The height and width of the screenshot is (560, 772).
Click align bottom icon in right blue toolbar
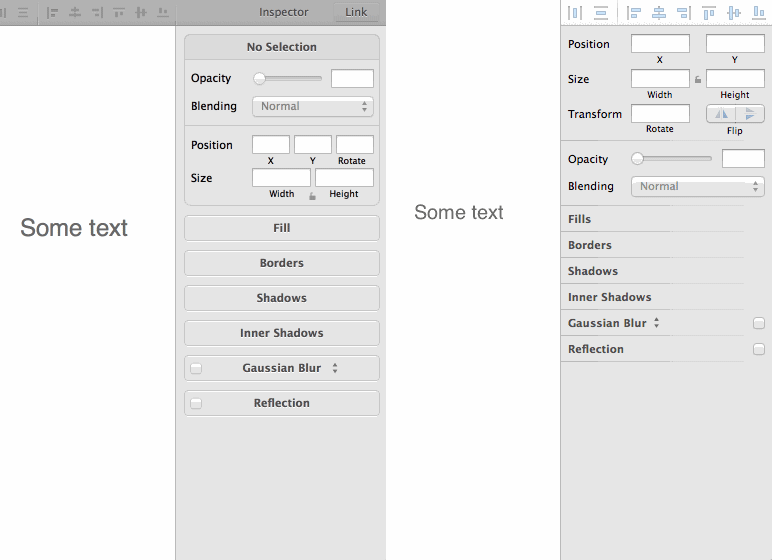759,13
